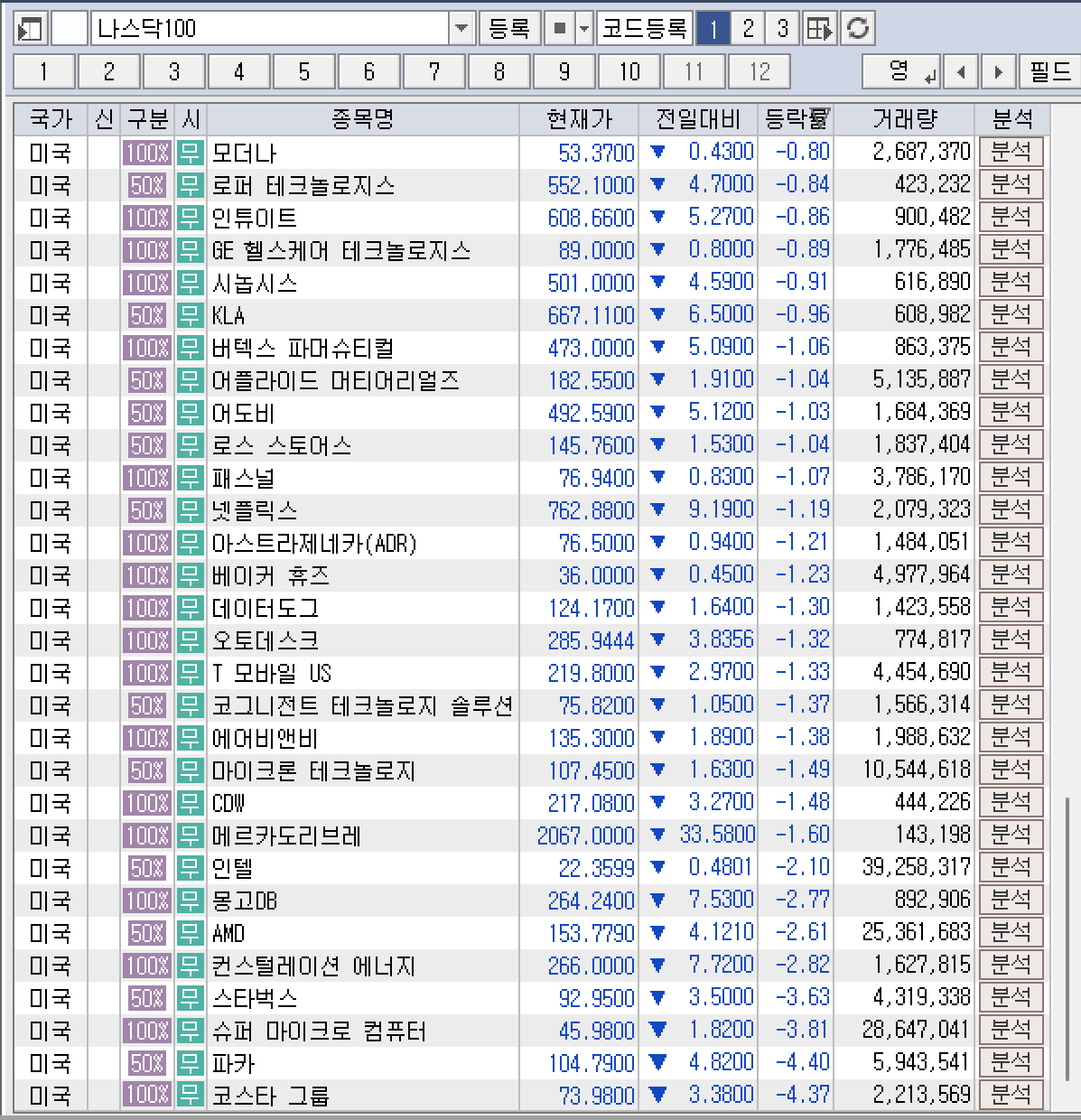The image size is (1081, 1120).
Task: Switch to group tab 5
Action: 303,71
